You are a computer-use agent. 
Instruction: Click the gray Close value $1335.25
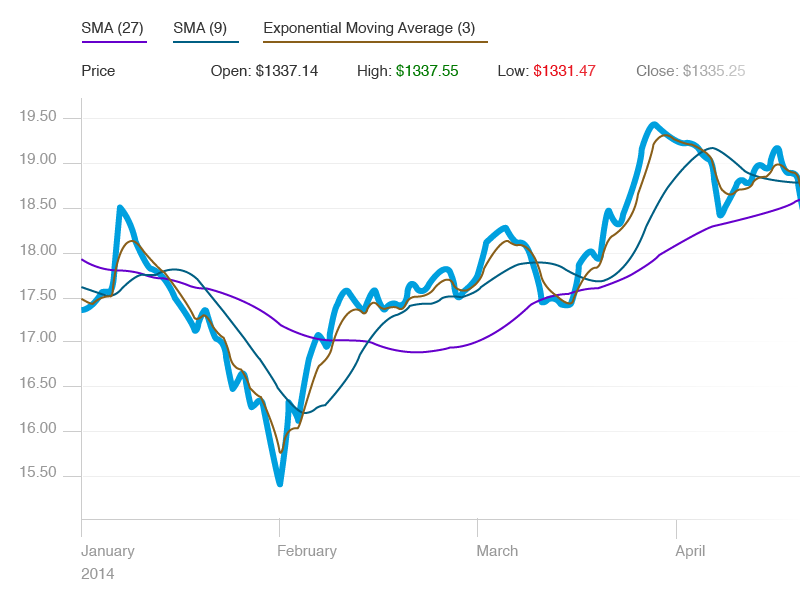pyautogui.click(x=714, y=71)
